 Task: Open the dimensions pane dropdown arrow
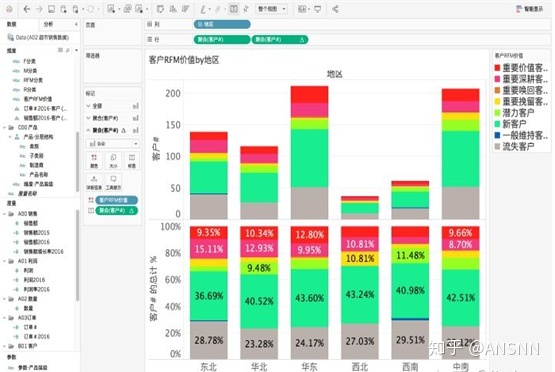[x=76, y=50]
